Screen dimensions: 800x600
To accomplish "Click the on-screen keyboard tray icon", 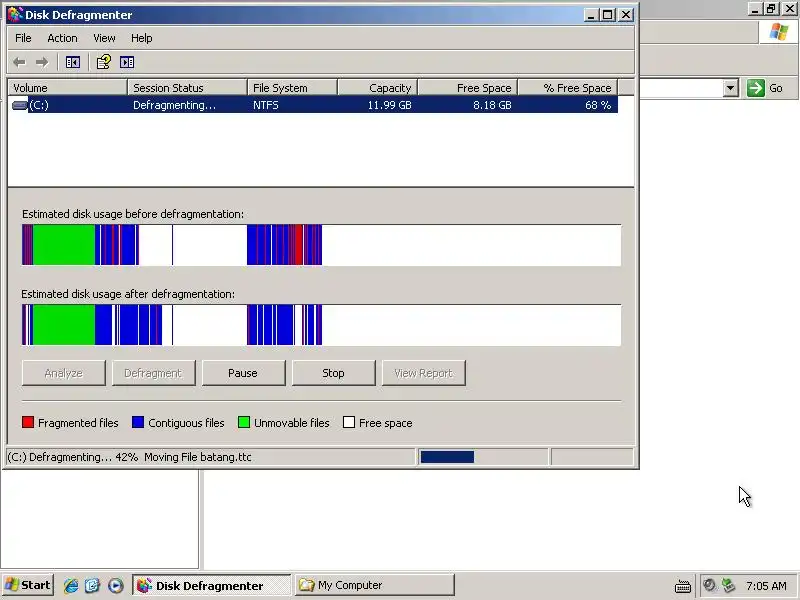I will [683, 586].
